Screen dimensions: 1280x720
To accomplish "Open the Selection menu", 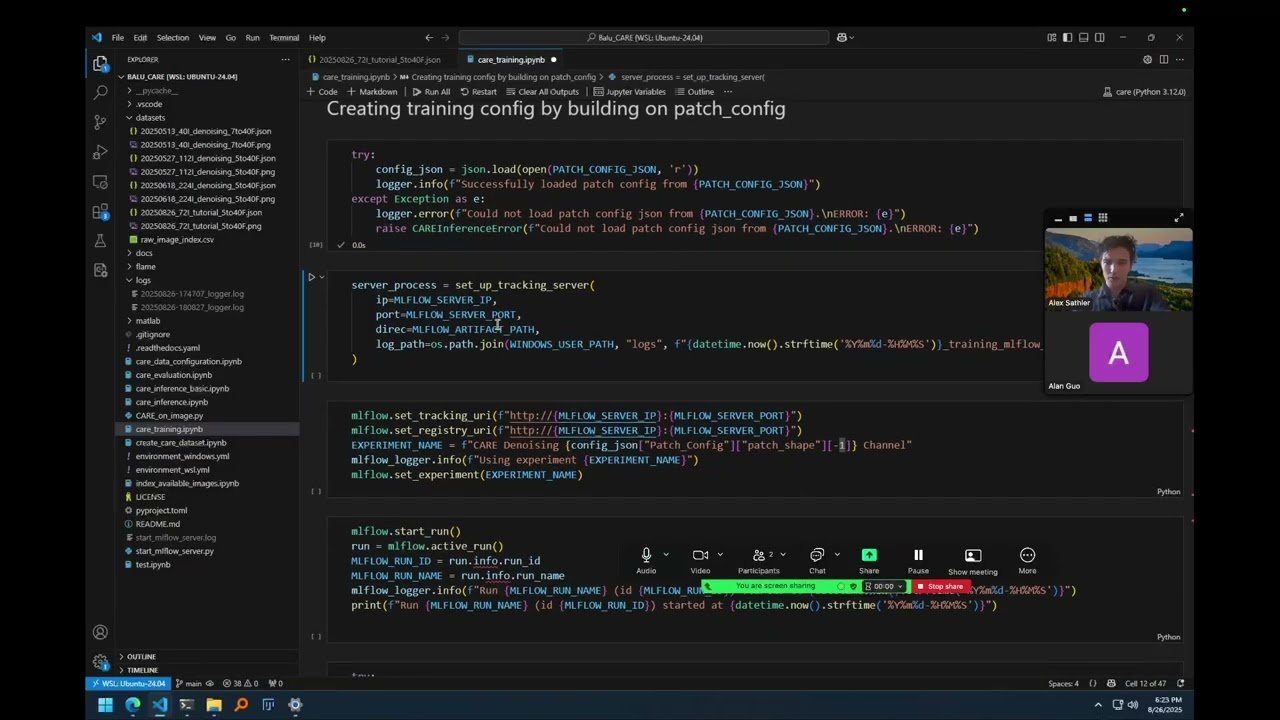I will pyautogui.click(x=172, y=38).
